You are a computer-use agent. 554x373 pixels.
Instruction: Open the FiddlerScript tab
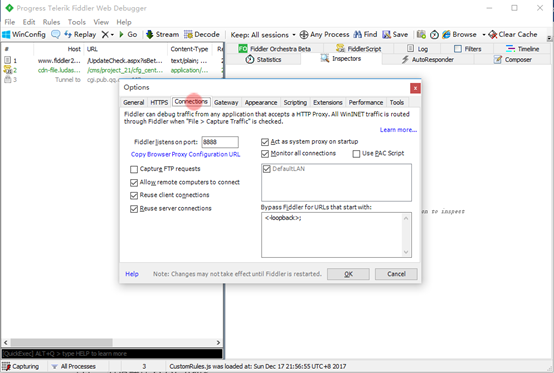pos(359,49)
